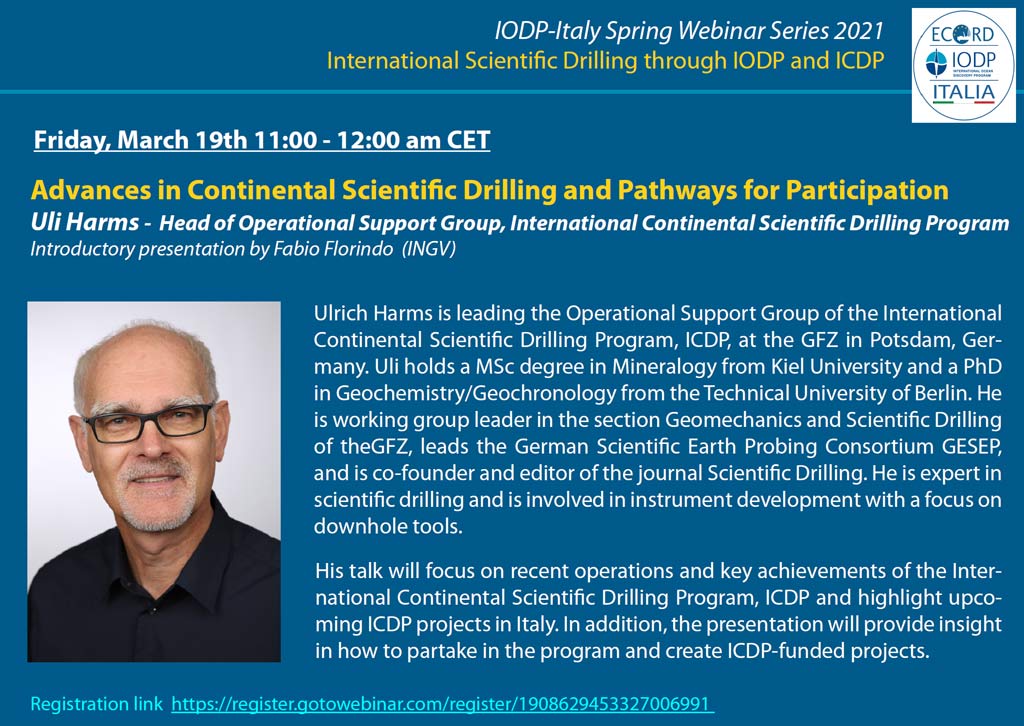Click 'International Scientific Drilling through IODP and ICDP' subtitle
1024x726 pixels.
605,61
